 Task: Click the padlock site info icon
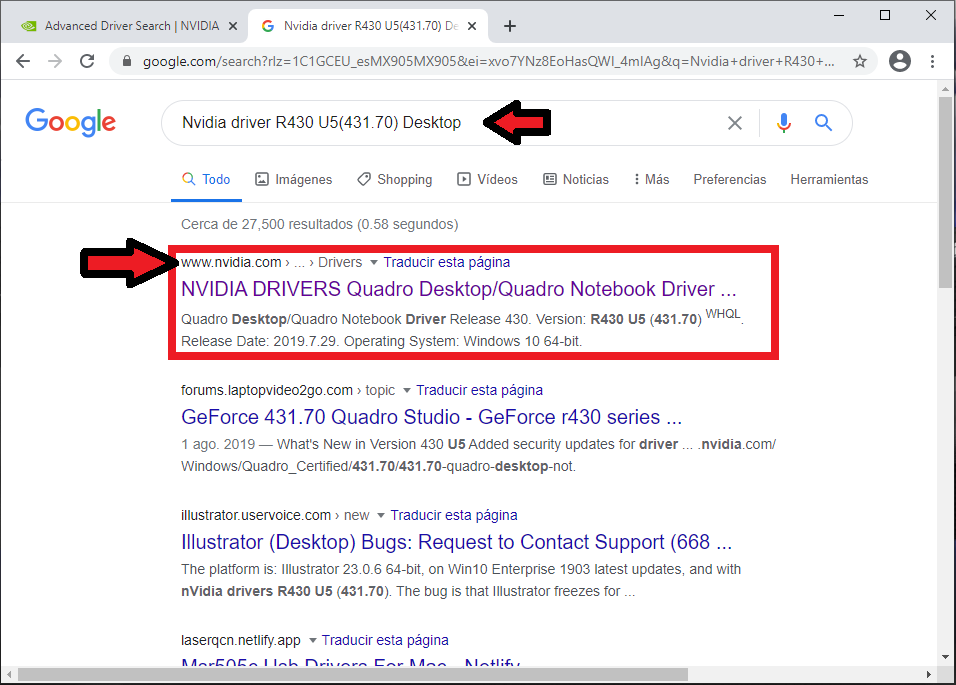127,61
